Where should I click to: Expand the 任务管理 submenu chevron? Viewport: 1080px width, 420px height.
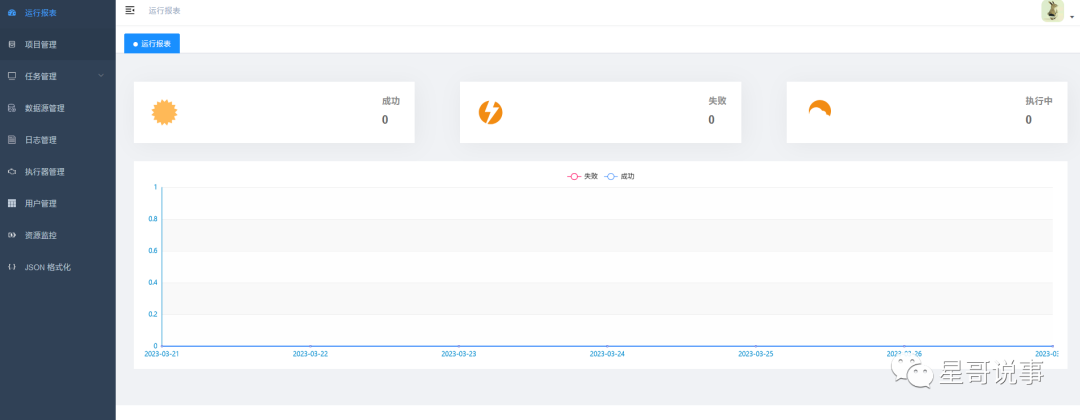click(x=101, y=76)
